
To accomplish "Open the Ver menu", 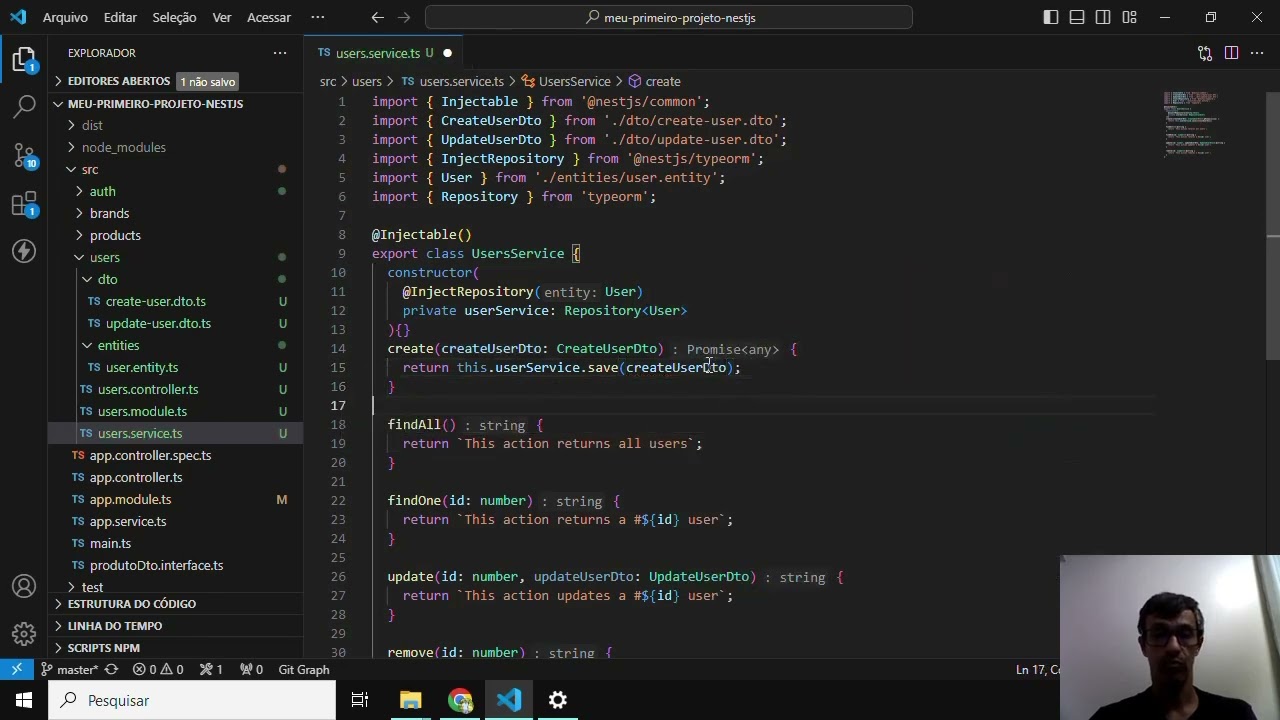I will click(222, 17).
